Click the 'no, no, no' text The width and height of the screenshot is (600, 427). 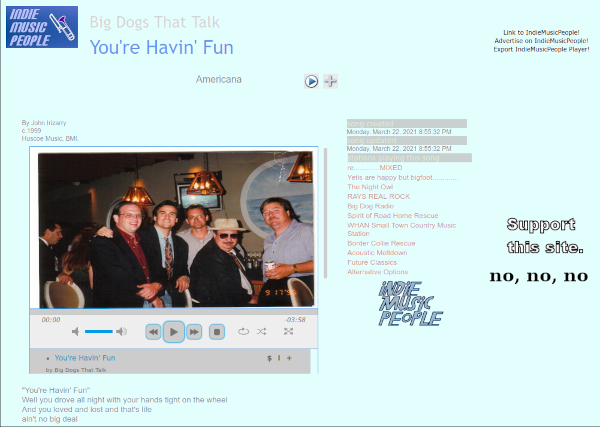[x=539, y=276]
